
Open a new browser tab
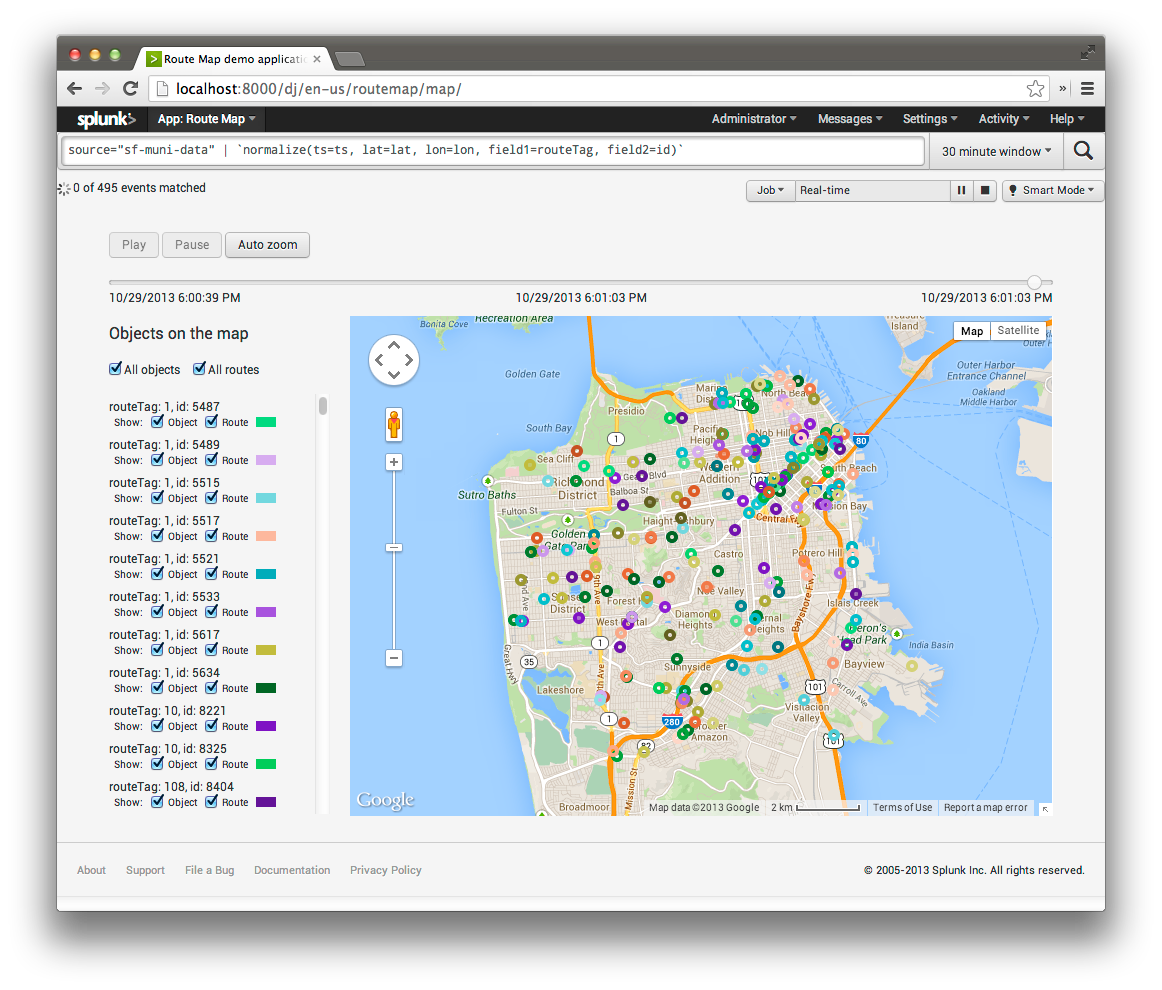coord(350,59)
